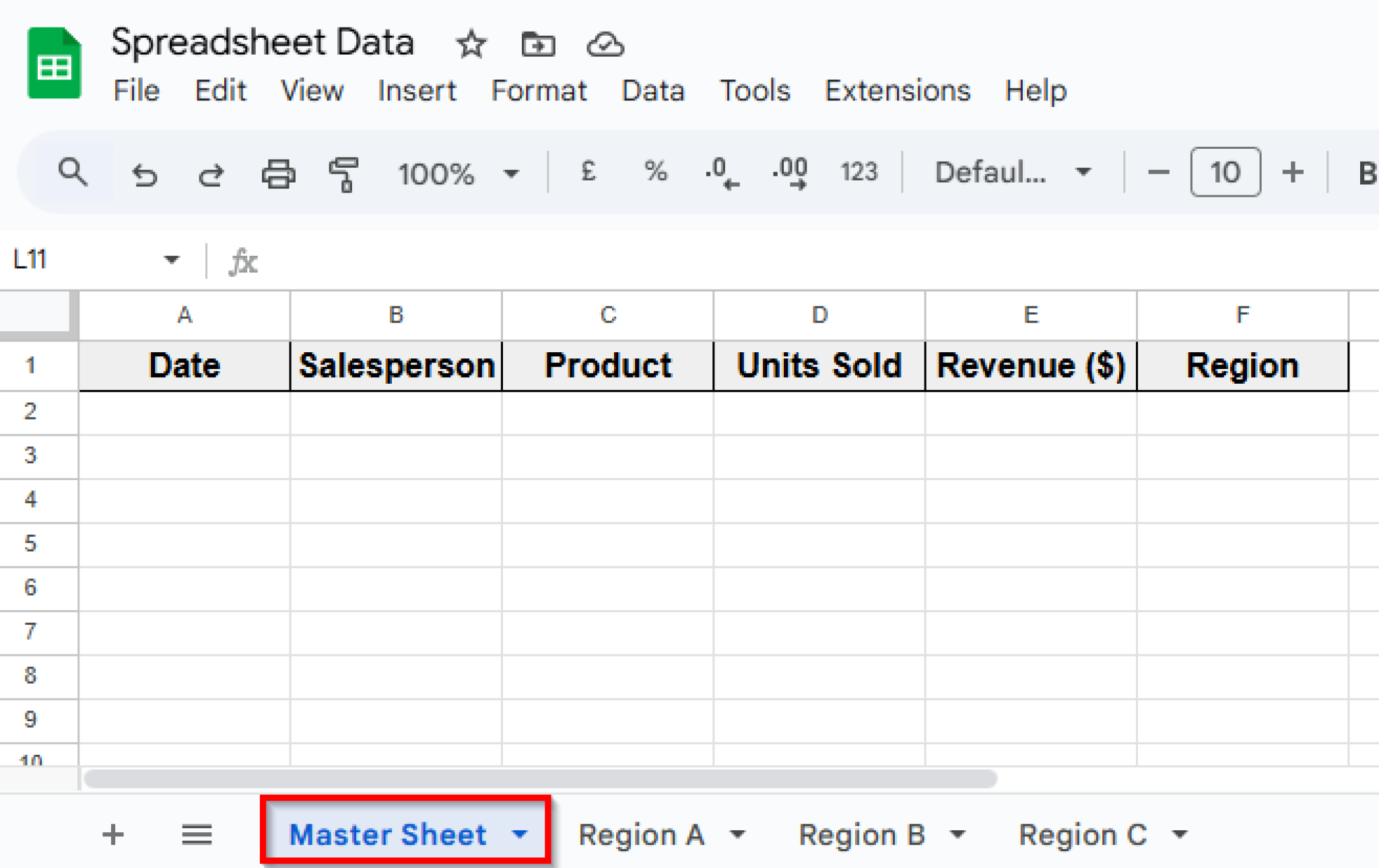The image size is (1379, 868).
Task: Add a new sheet with plus button
Action: 113,835
